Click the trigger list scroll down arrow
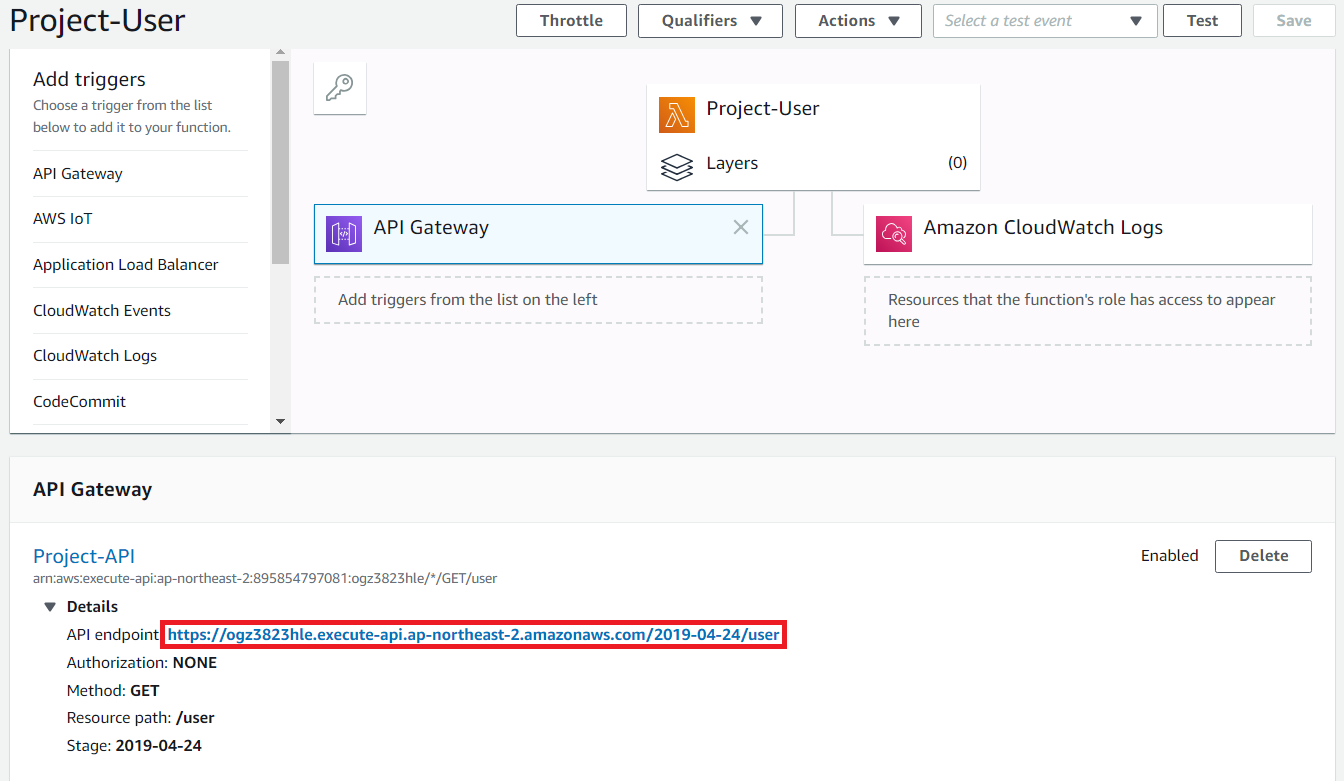This screenshot has height=781, width=1344. click(x=280, y=422)
